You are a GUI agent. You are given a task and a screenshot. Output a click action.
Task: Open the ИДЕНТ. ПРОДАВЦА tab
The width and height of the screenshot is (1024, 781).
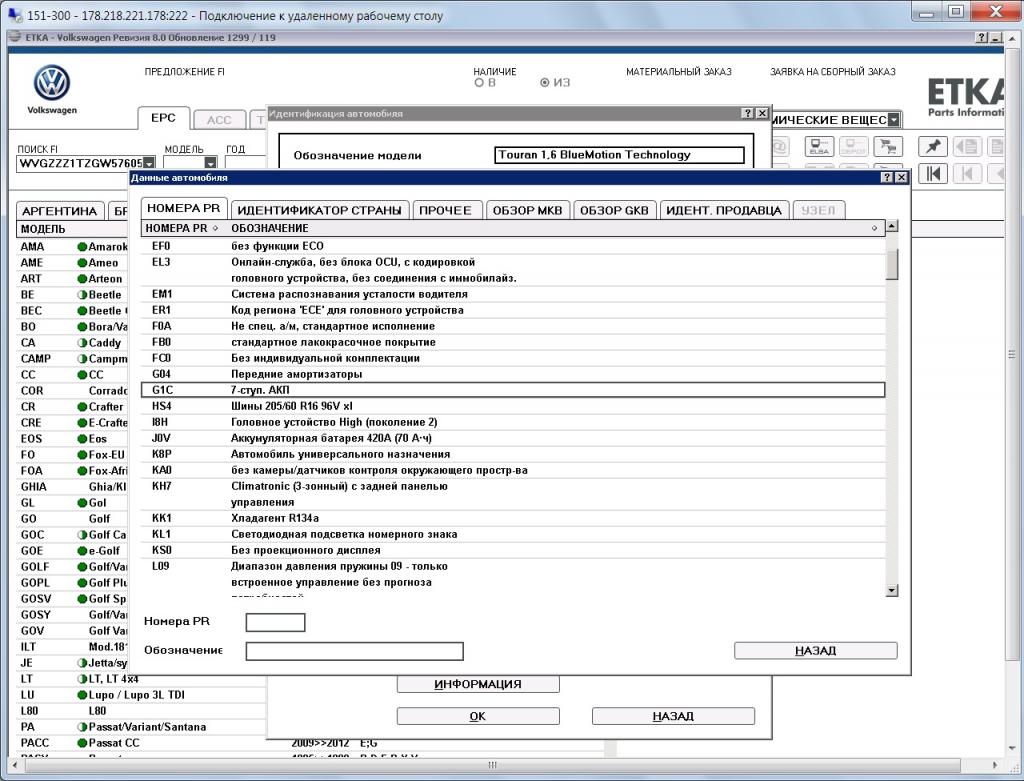pyautogui.click(x=724, y=210)
